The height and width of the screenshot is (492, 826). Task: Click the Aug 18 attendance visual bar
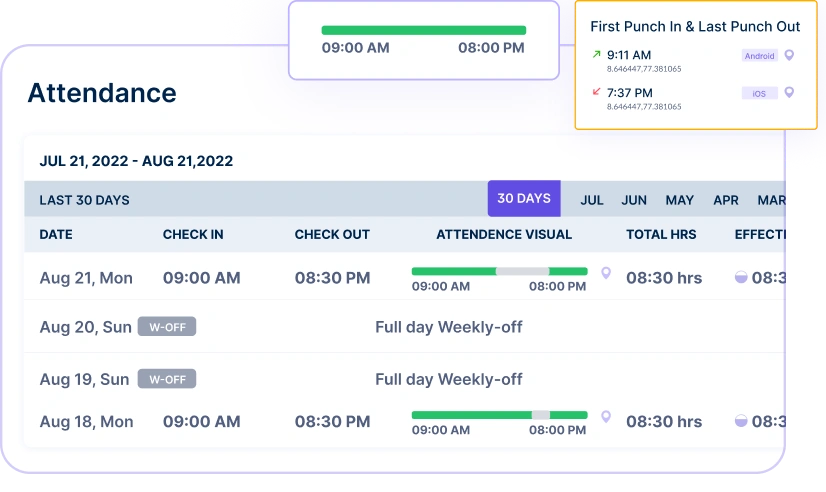[499, 415]
